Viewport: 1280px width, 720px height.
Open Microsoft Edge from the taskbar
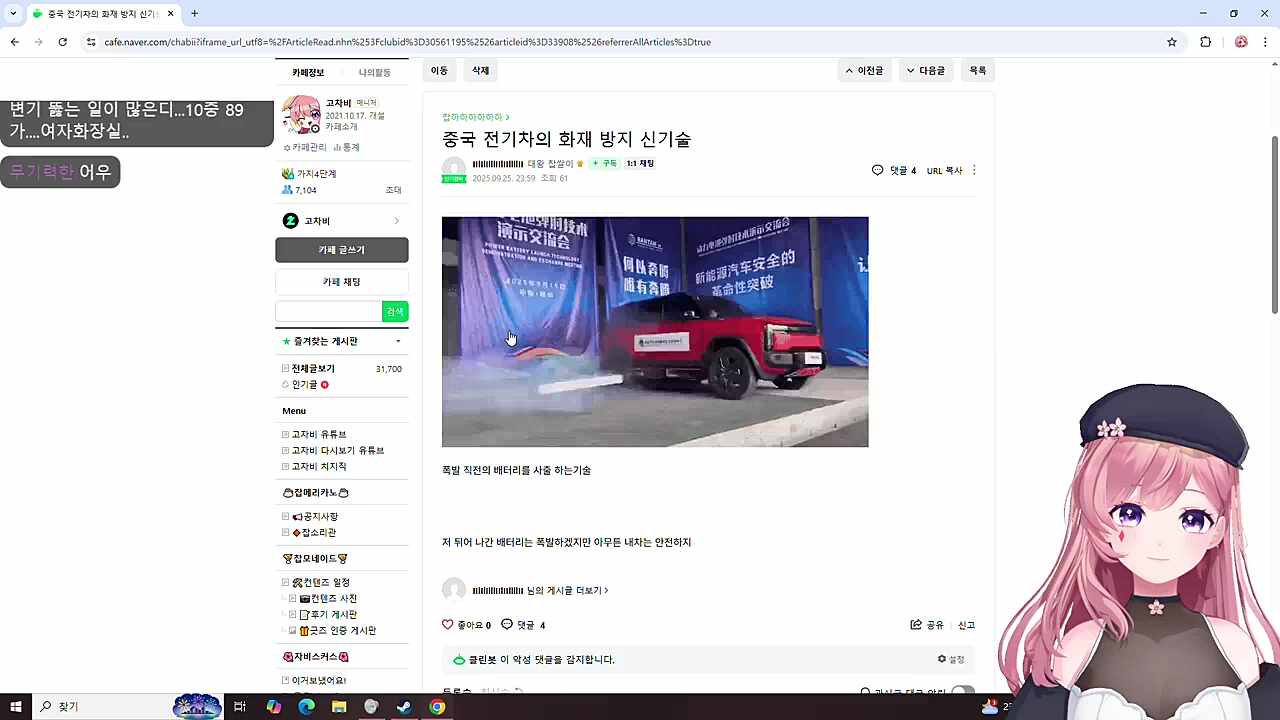click(x=306, y=707)
